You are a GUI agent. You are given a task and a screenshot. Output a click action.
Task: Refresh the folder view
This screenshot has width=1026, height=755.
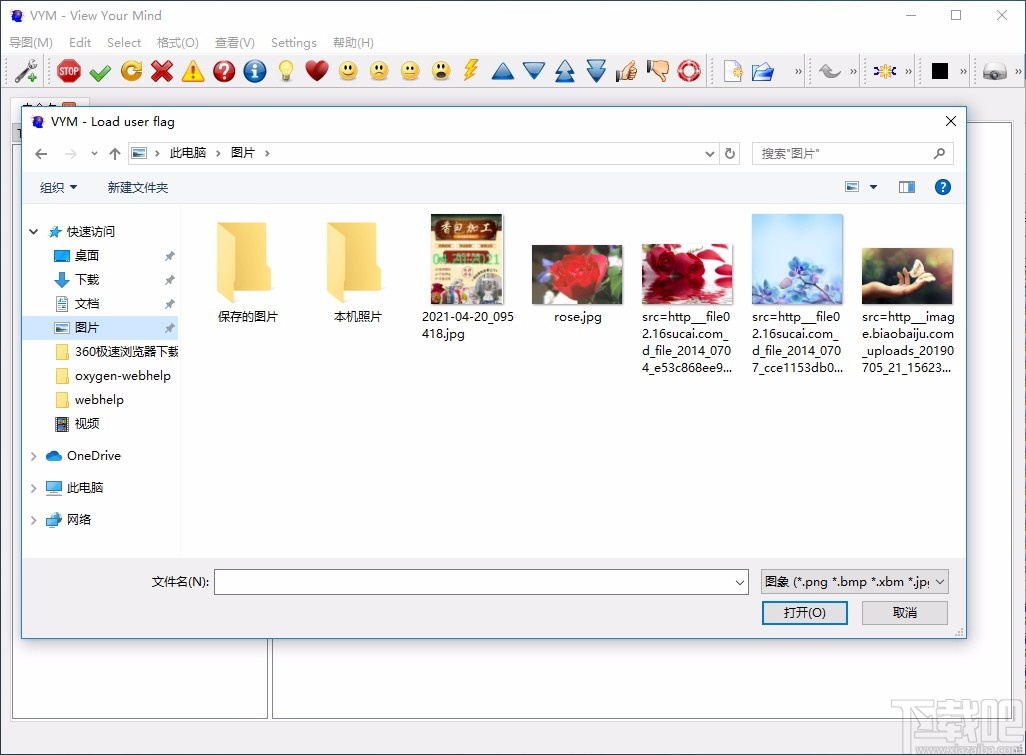click(730, 154)
